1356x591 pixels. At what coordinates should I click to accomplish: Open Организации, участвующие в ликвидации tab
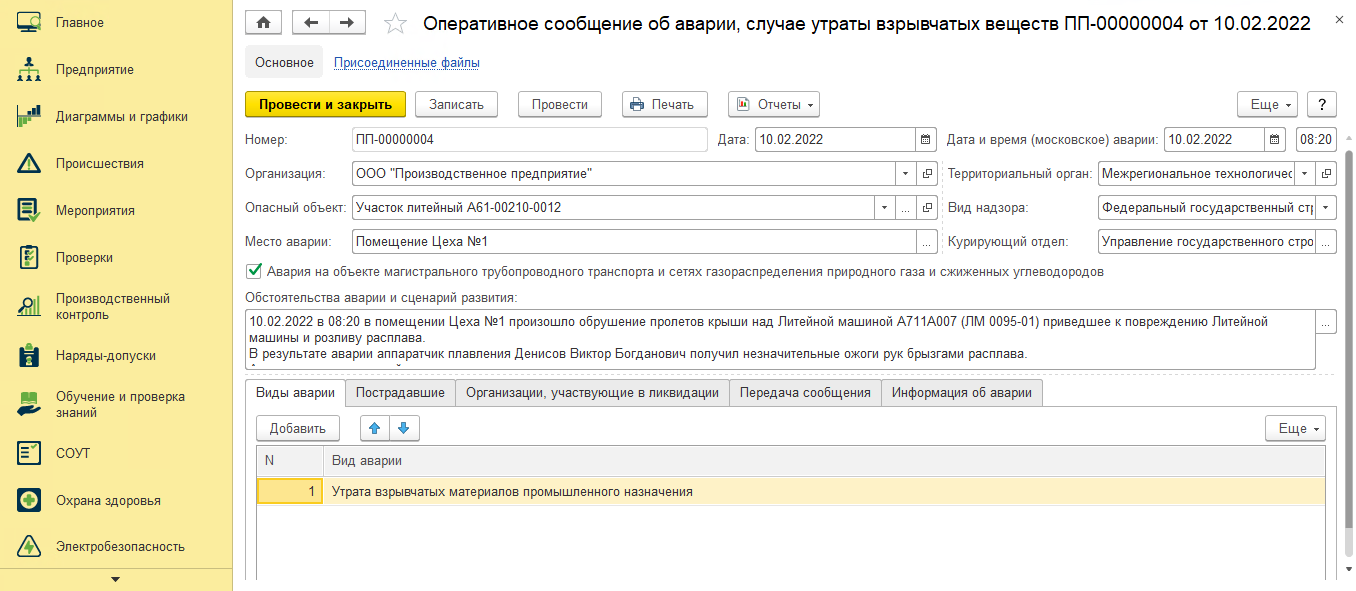[592, 393]
